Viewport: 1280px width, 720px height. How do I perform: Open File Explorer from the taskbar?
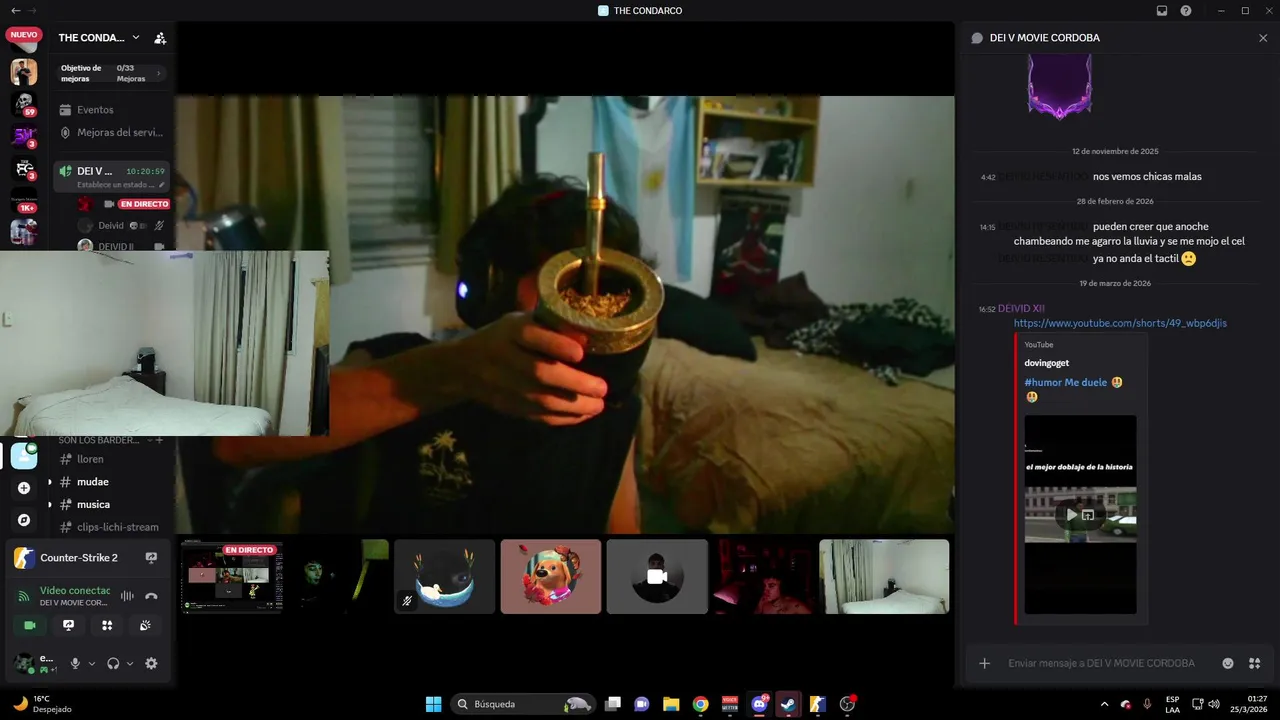(x=671, y=704)
